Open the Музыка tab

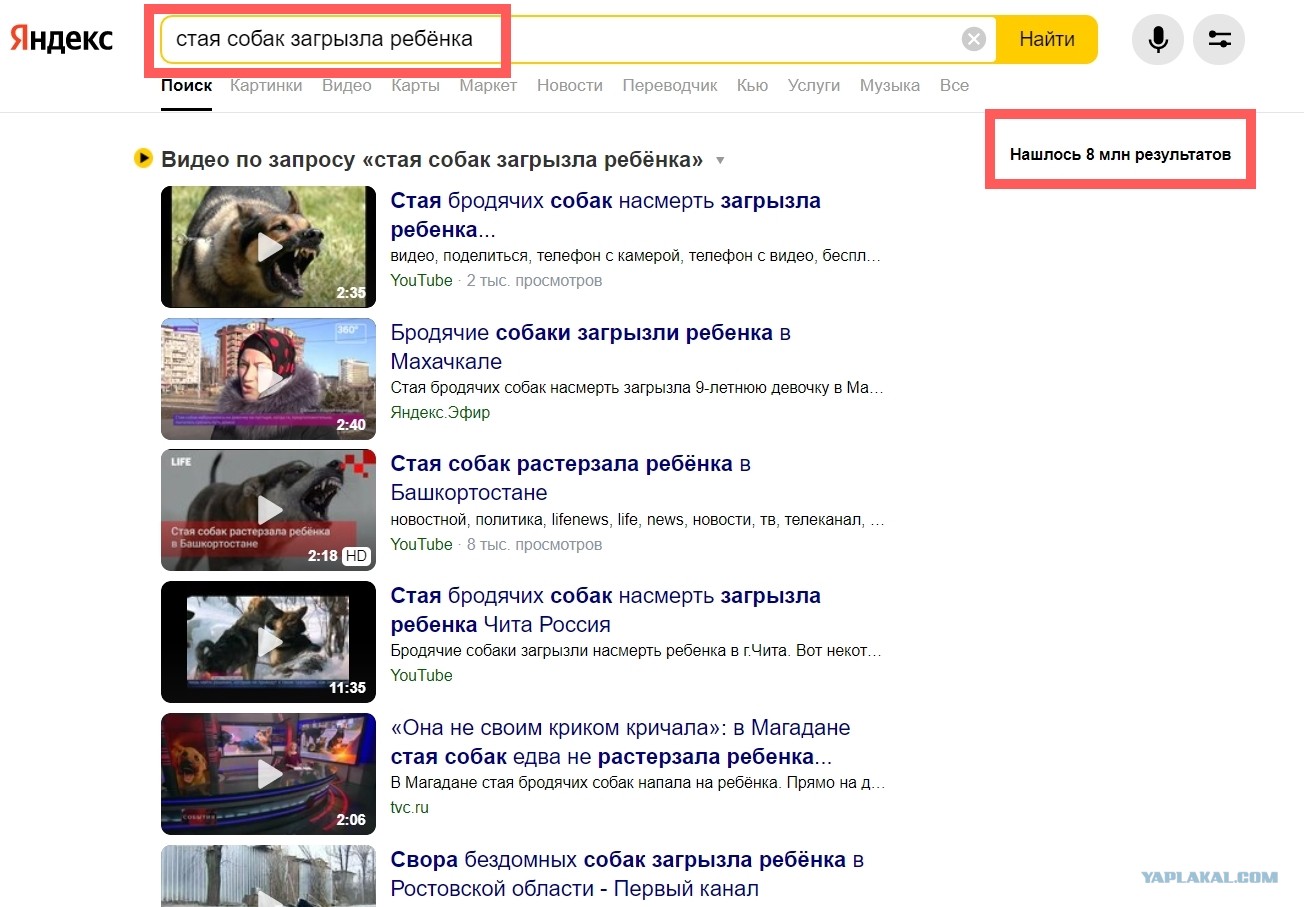[890, 85]
